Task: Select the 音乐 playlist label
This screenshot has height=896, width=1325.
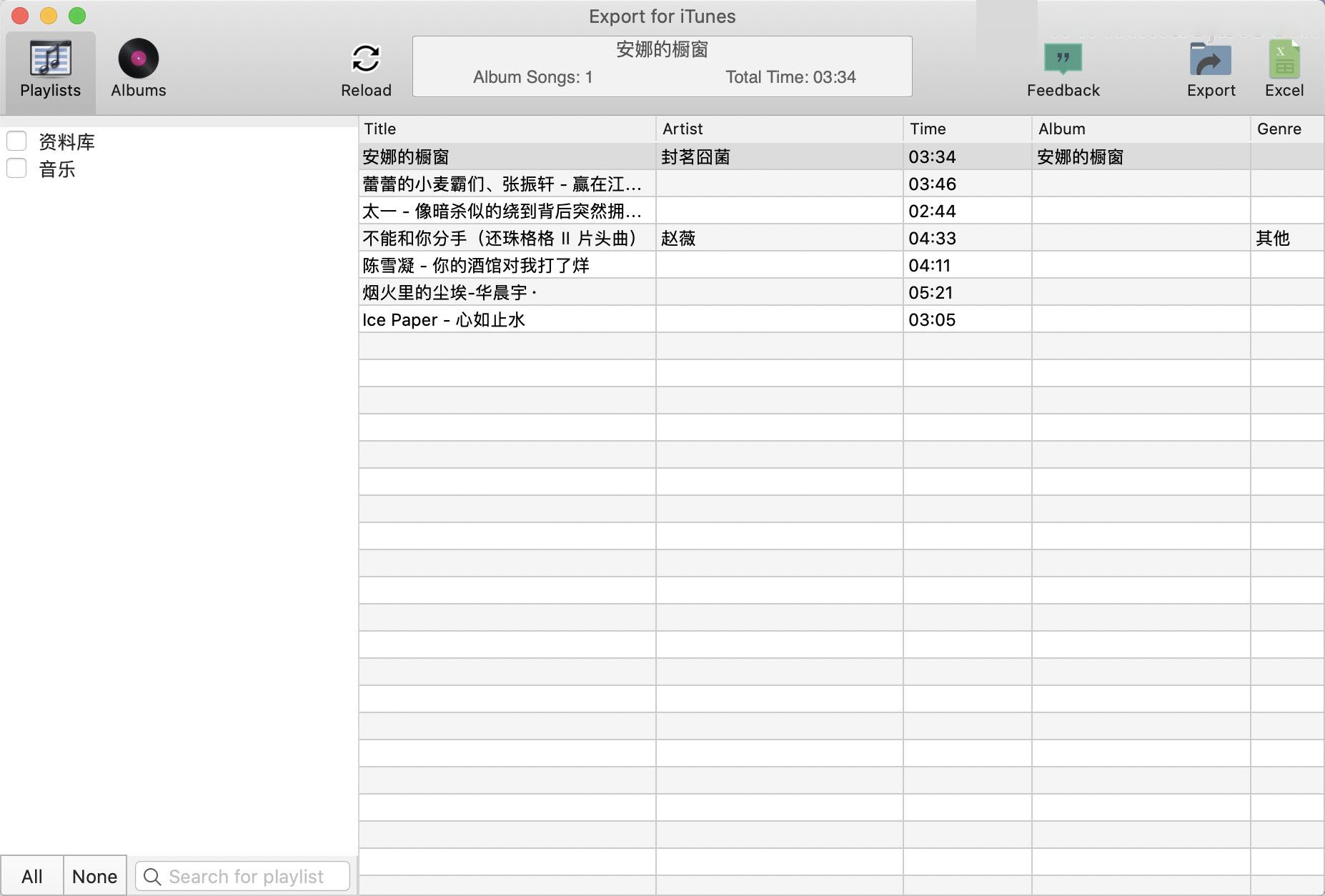Action: click(57, 169)
